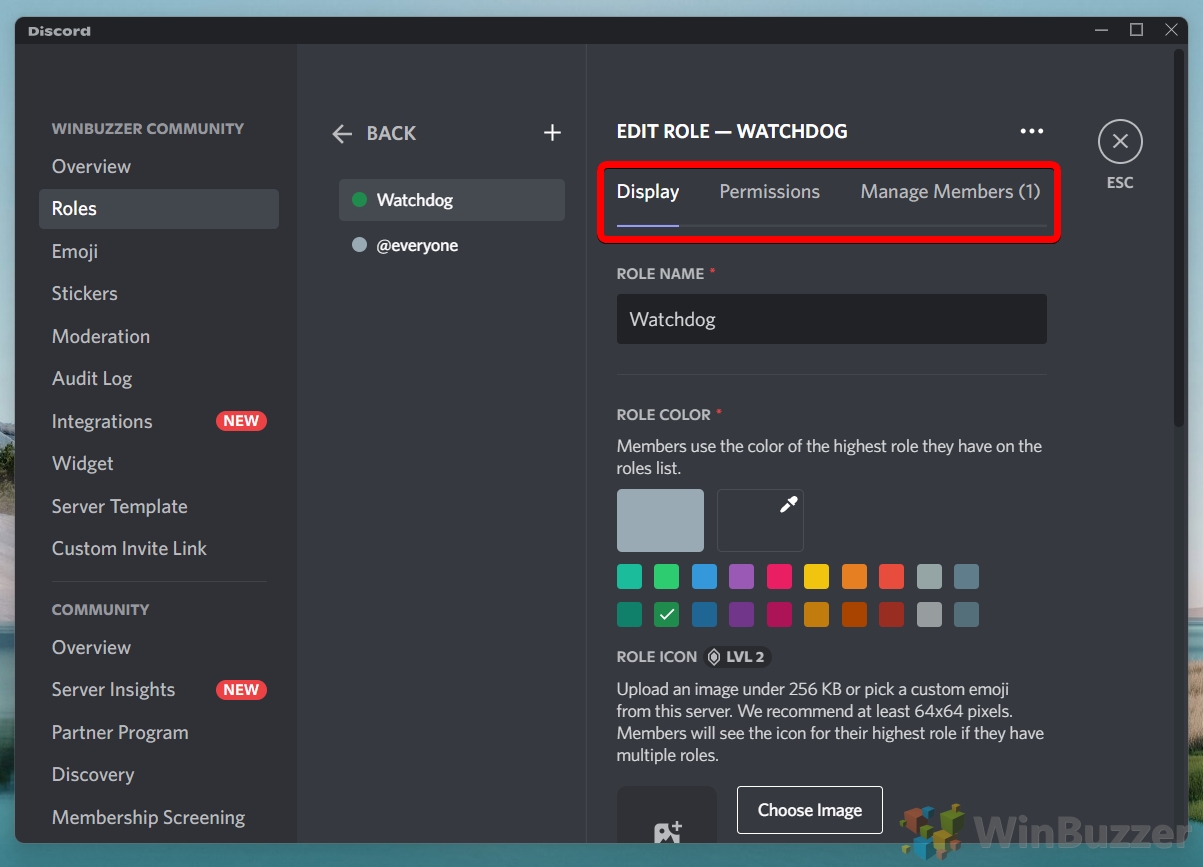
Task: Pick the pink swatch in top row
Action: [x=779, y=577]
